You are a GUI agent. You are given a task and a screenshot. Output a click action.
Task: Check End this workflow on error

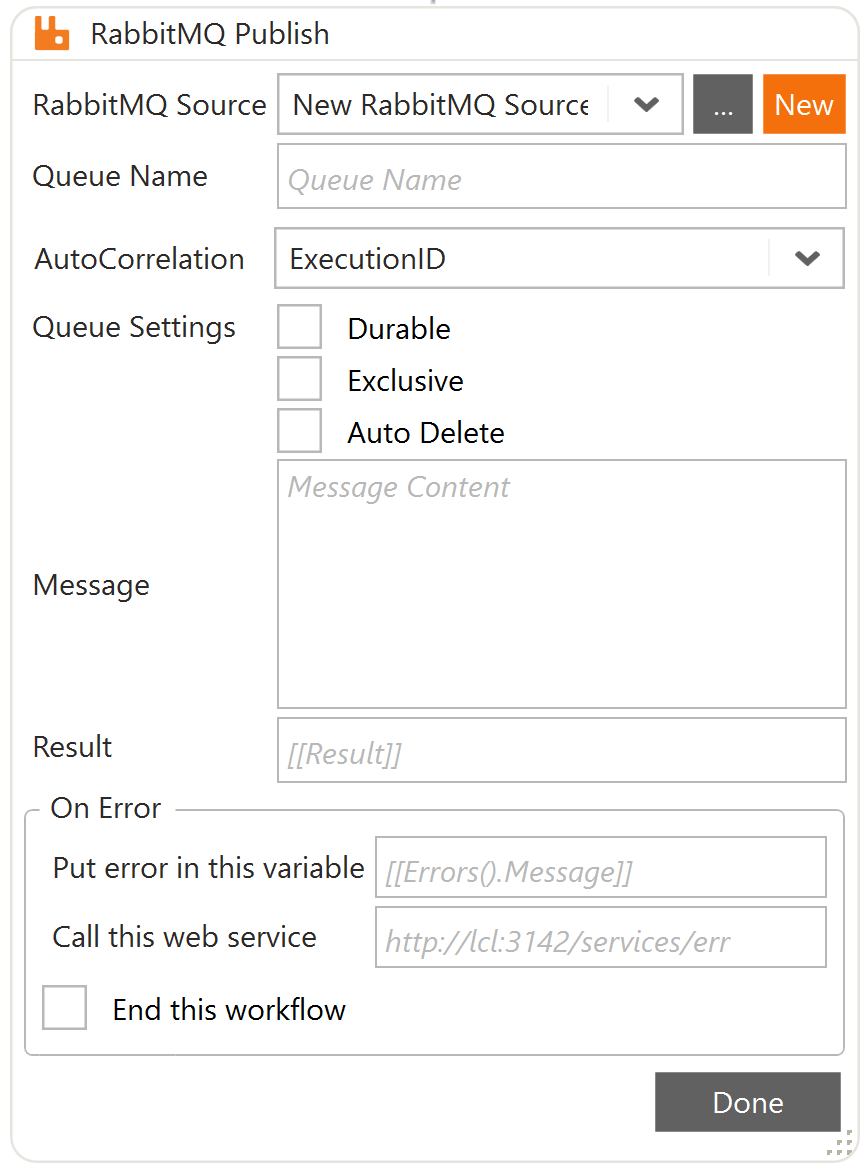click(64, 1008)
